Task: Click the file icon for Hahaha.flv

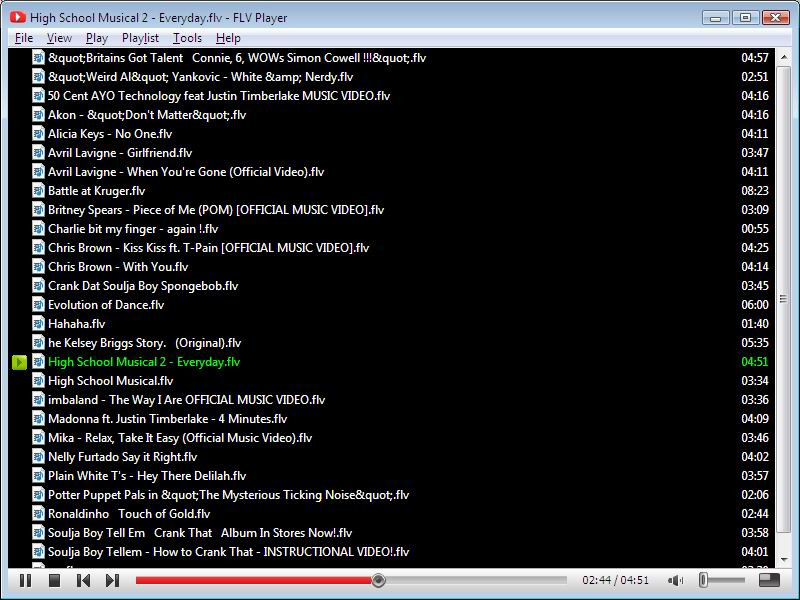Action: click(38, 324)
